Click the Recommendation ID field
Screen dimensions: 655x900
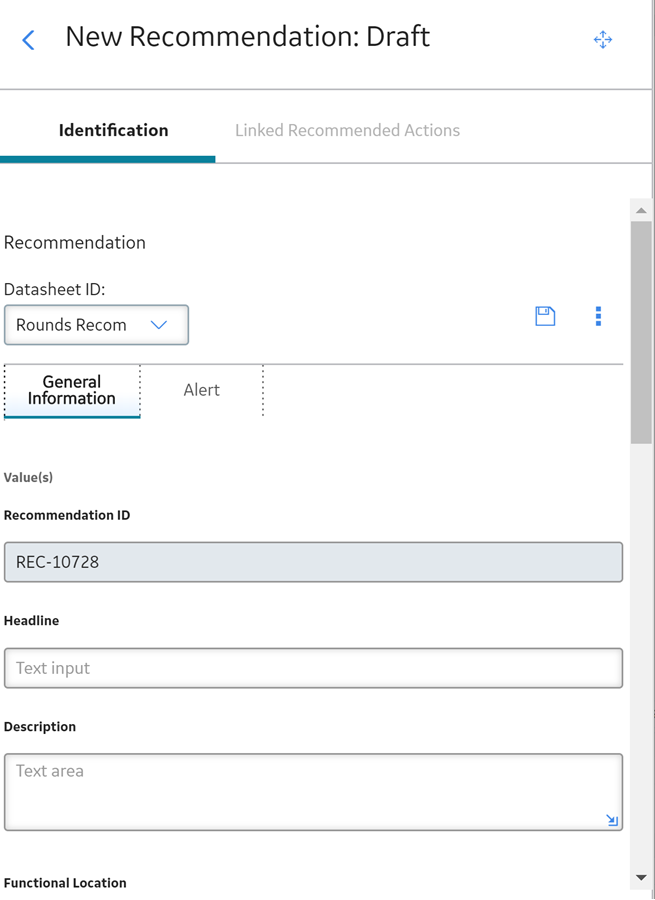(313, 562)
